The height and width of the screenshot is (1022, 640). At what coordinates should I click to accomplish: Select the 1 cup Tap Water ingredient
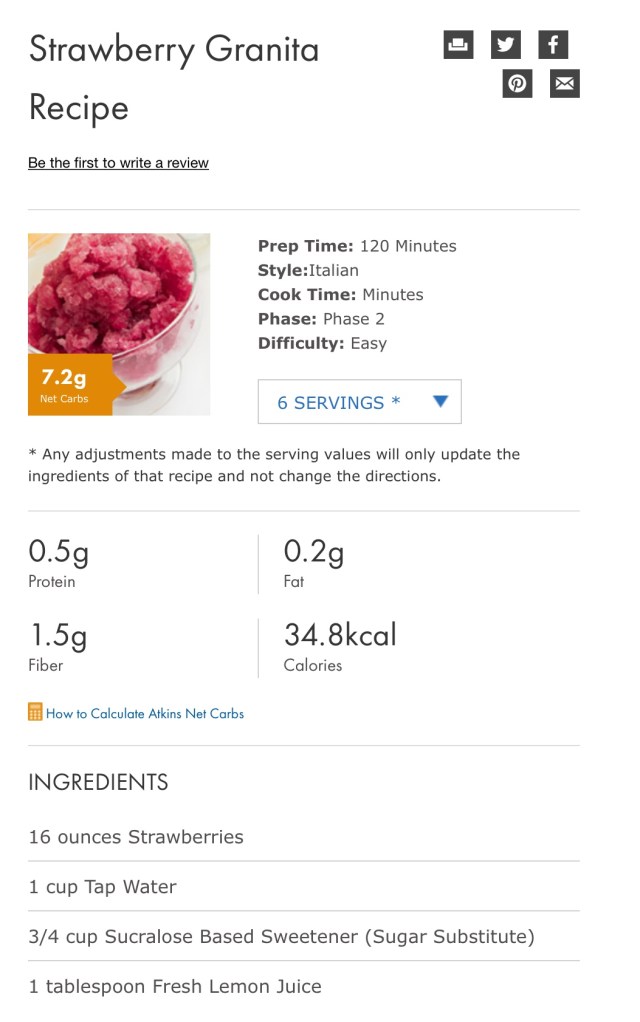coord(102,887)
